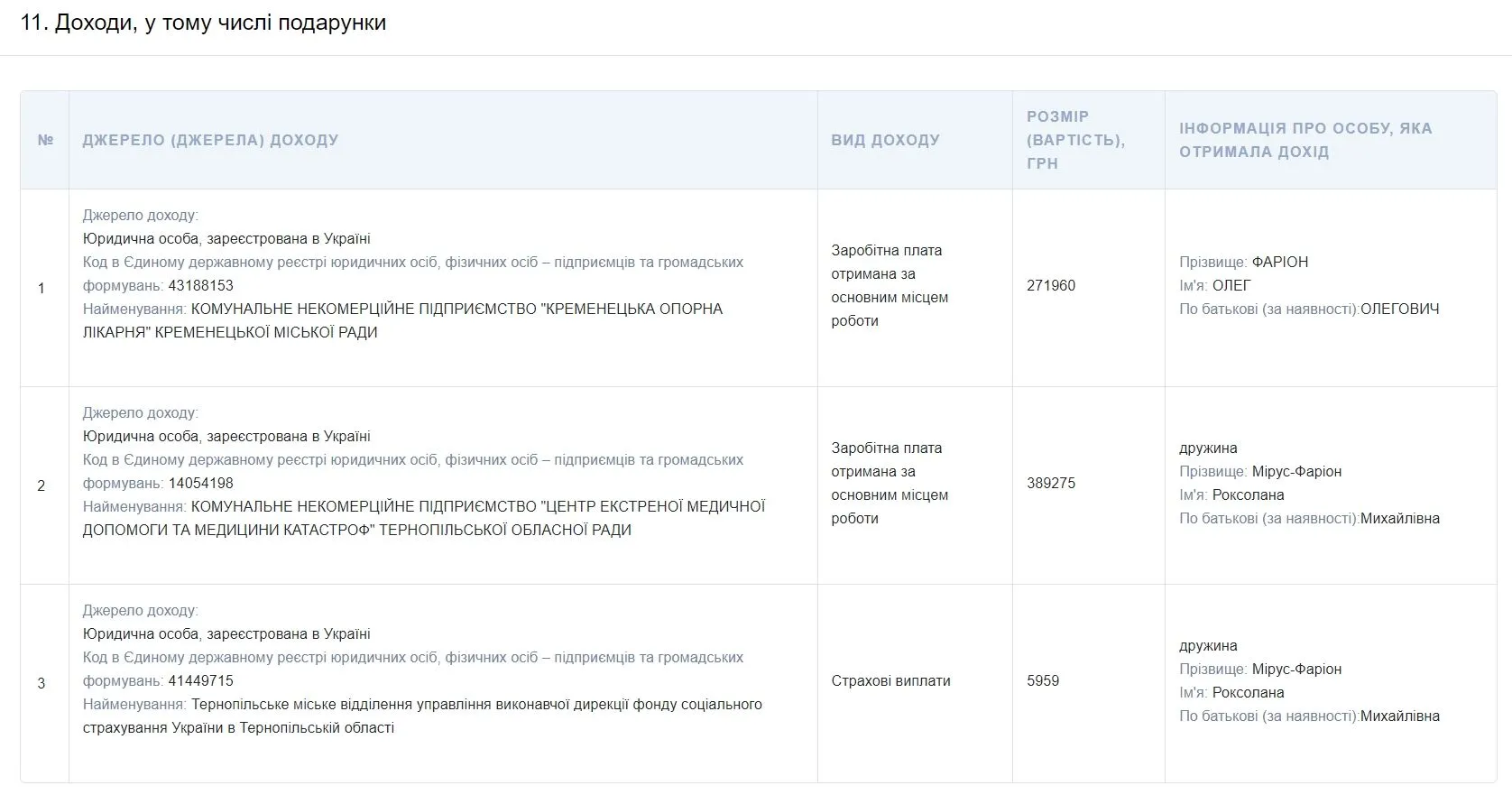This screenshot has height=804, width=1512.
Task: Click the income amount 271960
Action: 1051,285
